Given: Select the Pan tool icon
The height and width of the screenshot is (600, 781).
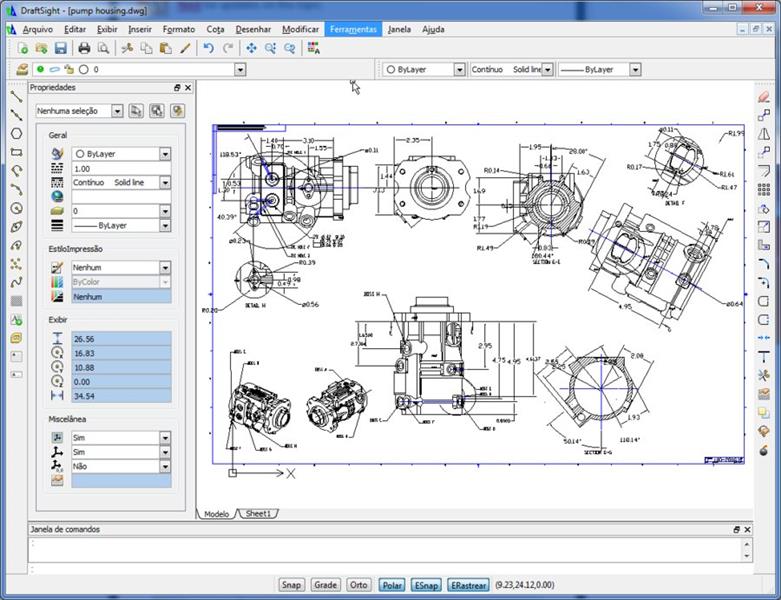Looking at the screenshot, I should (251, 48).
